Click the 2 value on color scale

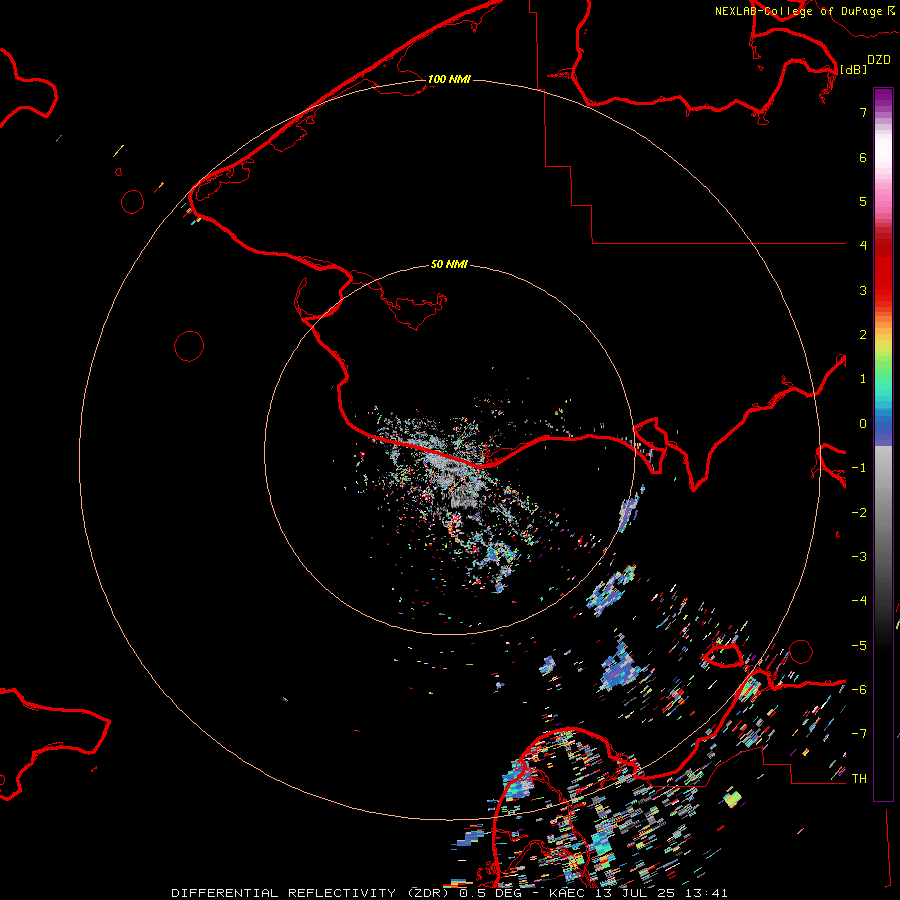pyautogui.click(x=863, y=335)
